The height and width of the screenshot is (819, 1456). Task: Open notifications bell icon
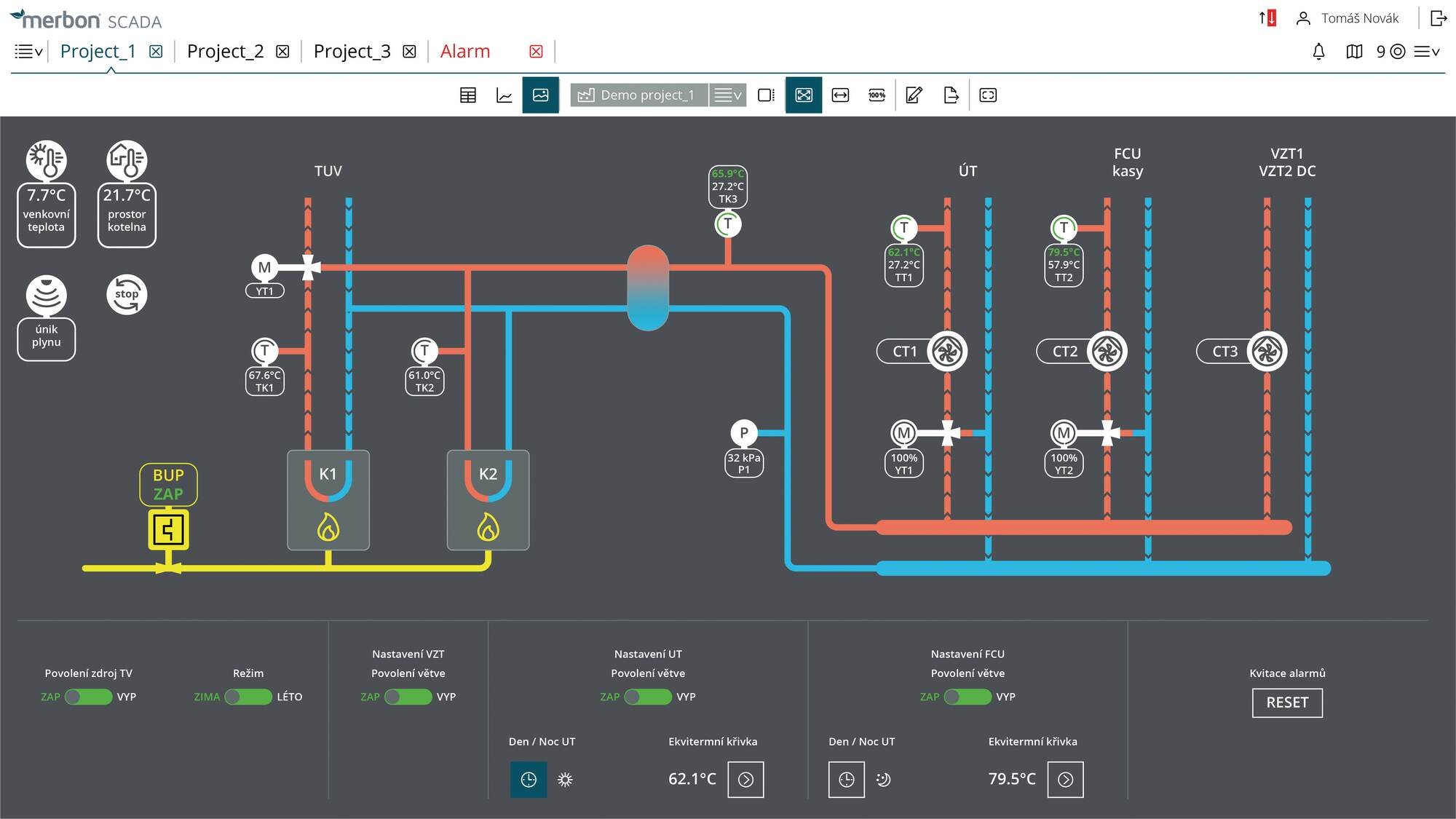point(1318,52)
